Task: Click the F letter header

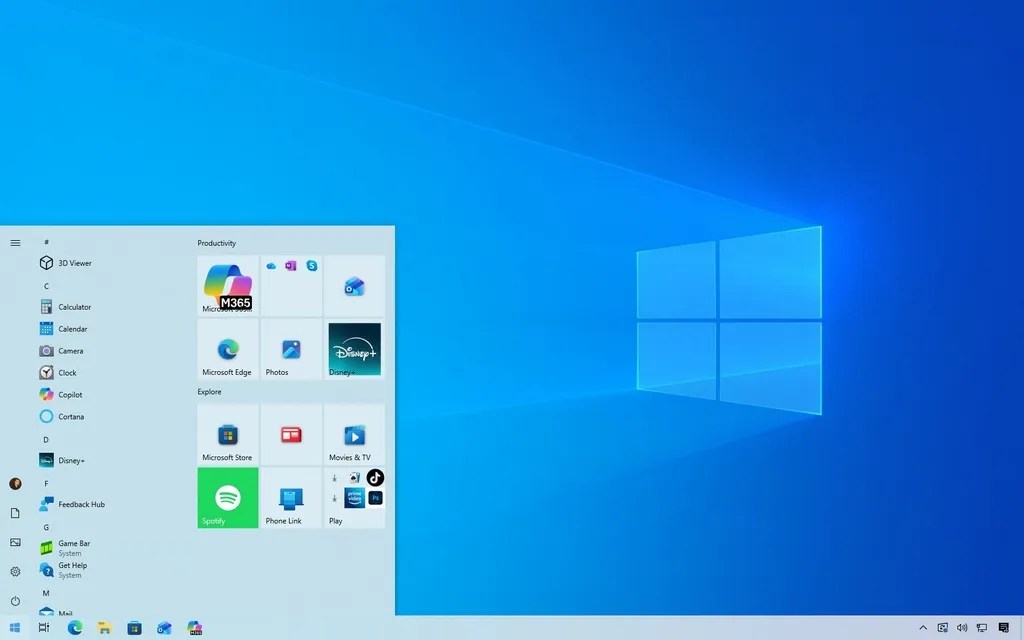Action: (46, 483)
